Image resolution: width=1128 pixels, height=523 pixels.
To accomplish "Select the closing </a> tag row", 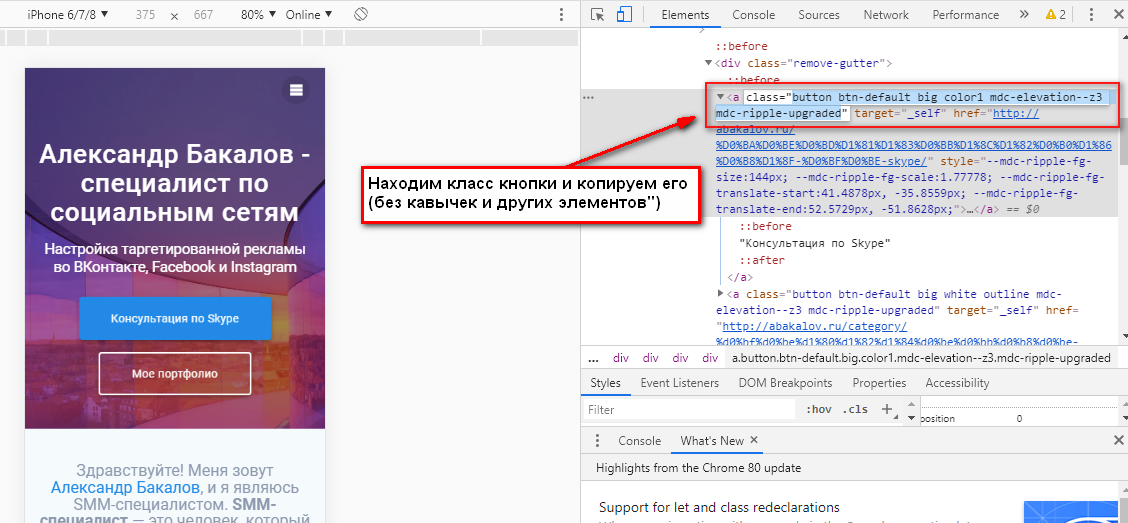I will 740,277.
